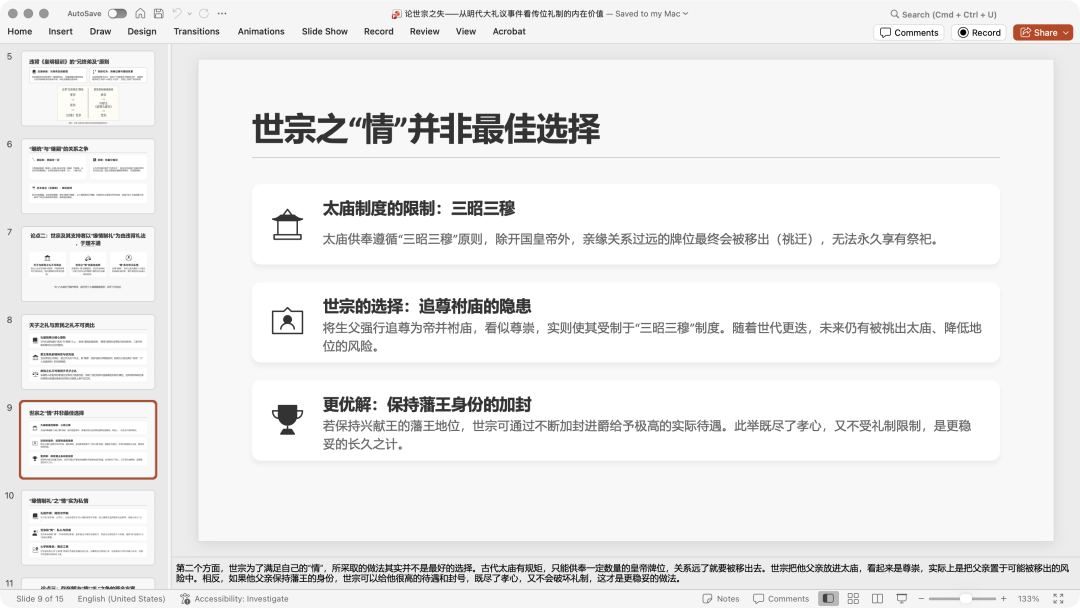
Task: Select slide 5 thumbnail
Action: point(88,88)
